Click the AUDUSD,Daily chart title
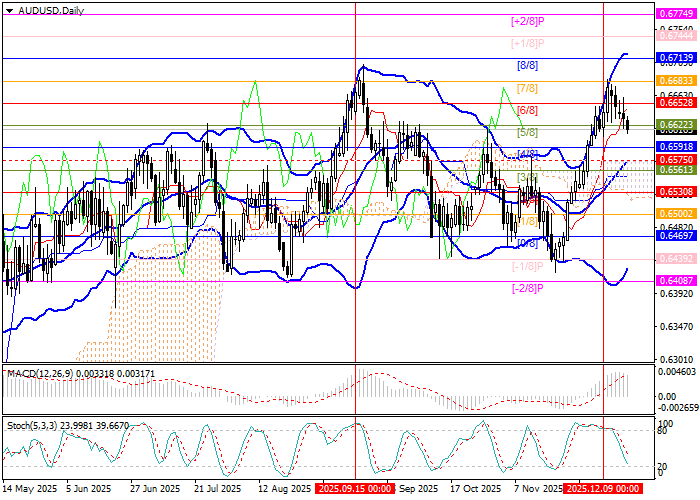This screenshot has height=500, width=700. (51, 10)
